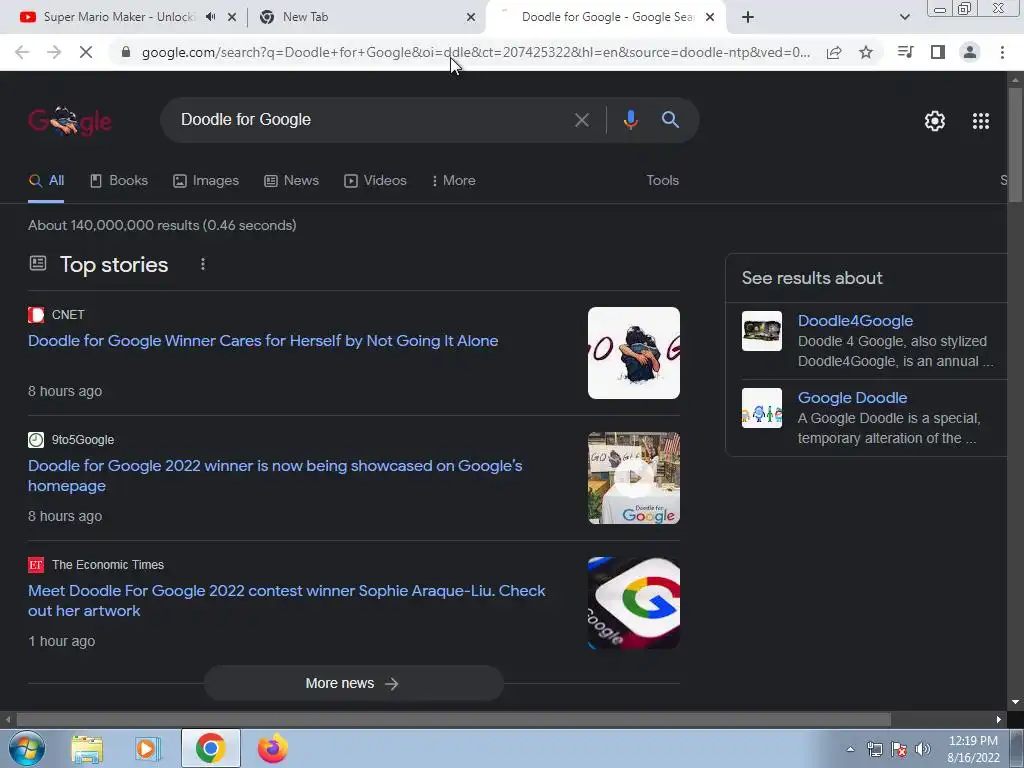Open the media controls icon
The width and height of the screenshot is (1024, 768).
tap(905, 52)
